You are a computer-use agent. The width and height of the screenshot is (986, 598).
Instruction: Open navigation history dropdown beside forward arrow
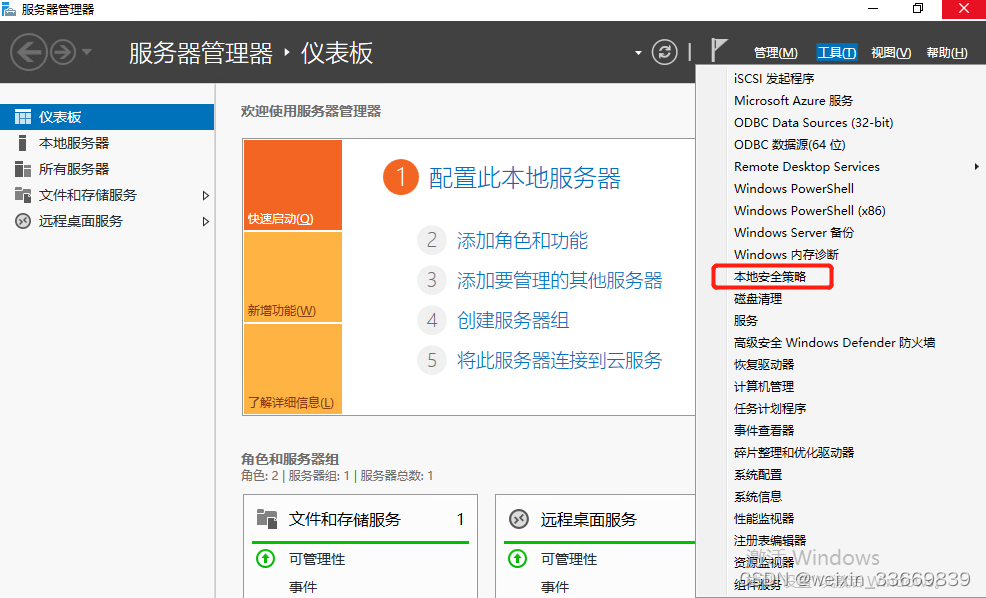coord(87,52)
